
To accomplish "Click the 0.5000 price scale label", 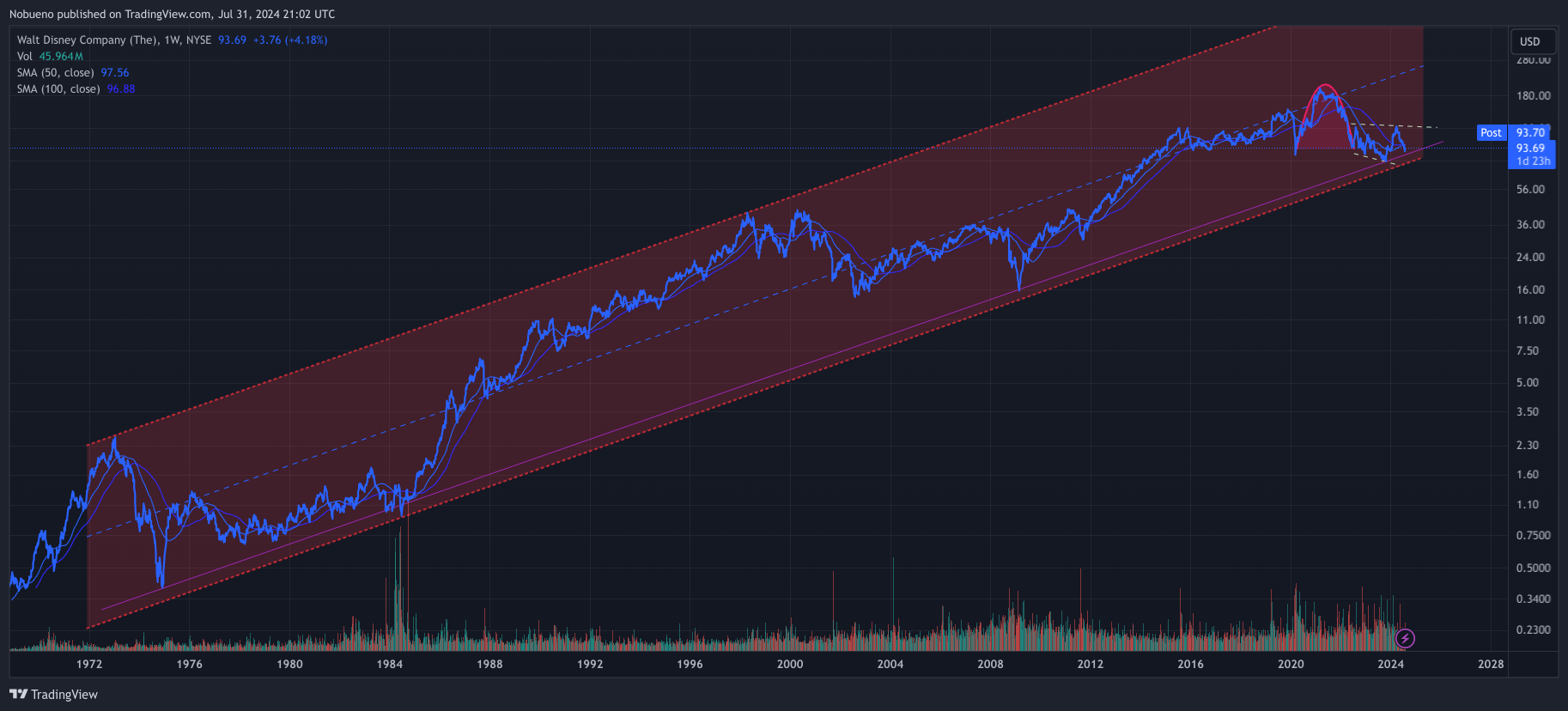I will tap(1534, 568).
